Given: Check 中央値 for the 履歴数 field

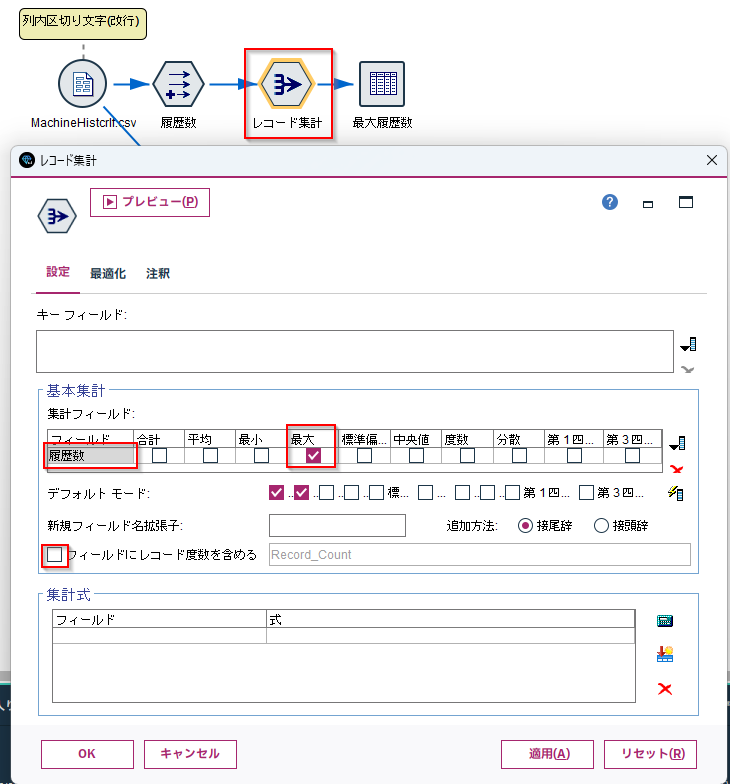Looking at the screenshot, I should pyautogui.click(x=416, y=456).
